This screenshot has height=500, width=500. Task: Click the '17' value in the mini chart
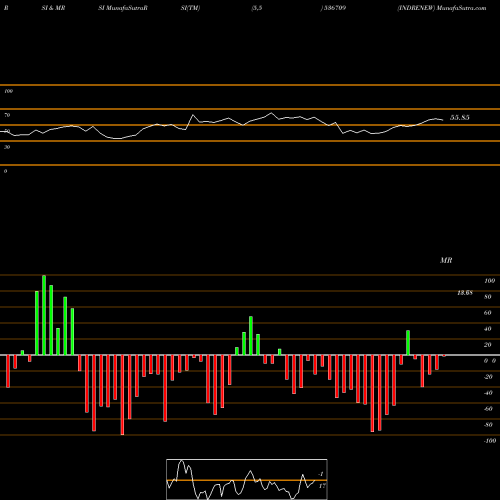[322, 486]
